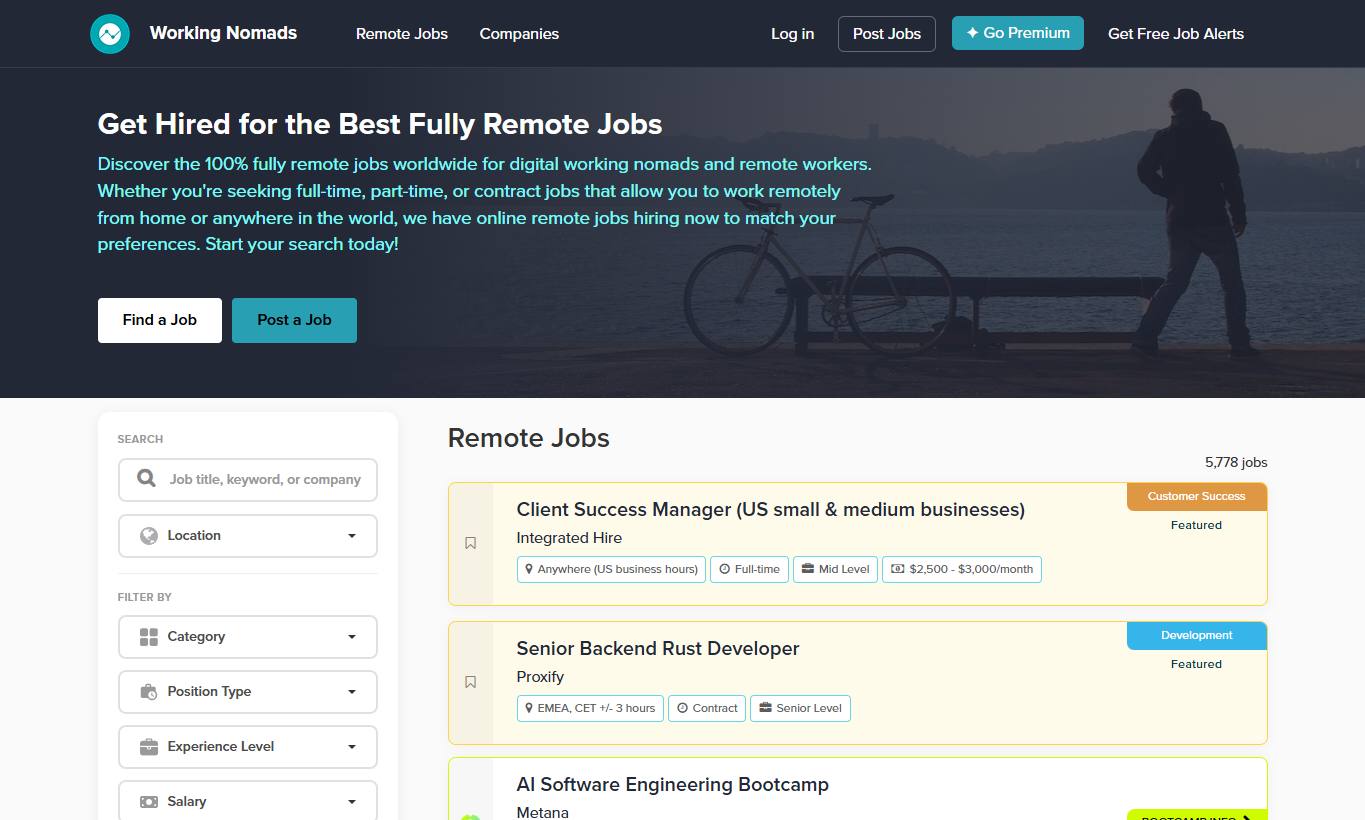Click the Post a Job button
This screenshot has width=1365, height=820.
pos(294,320)
